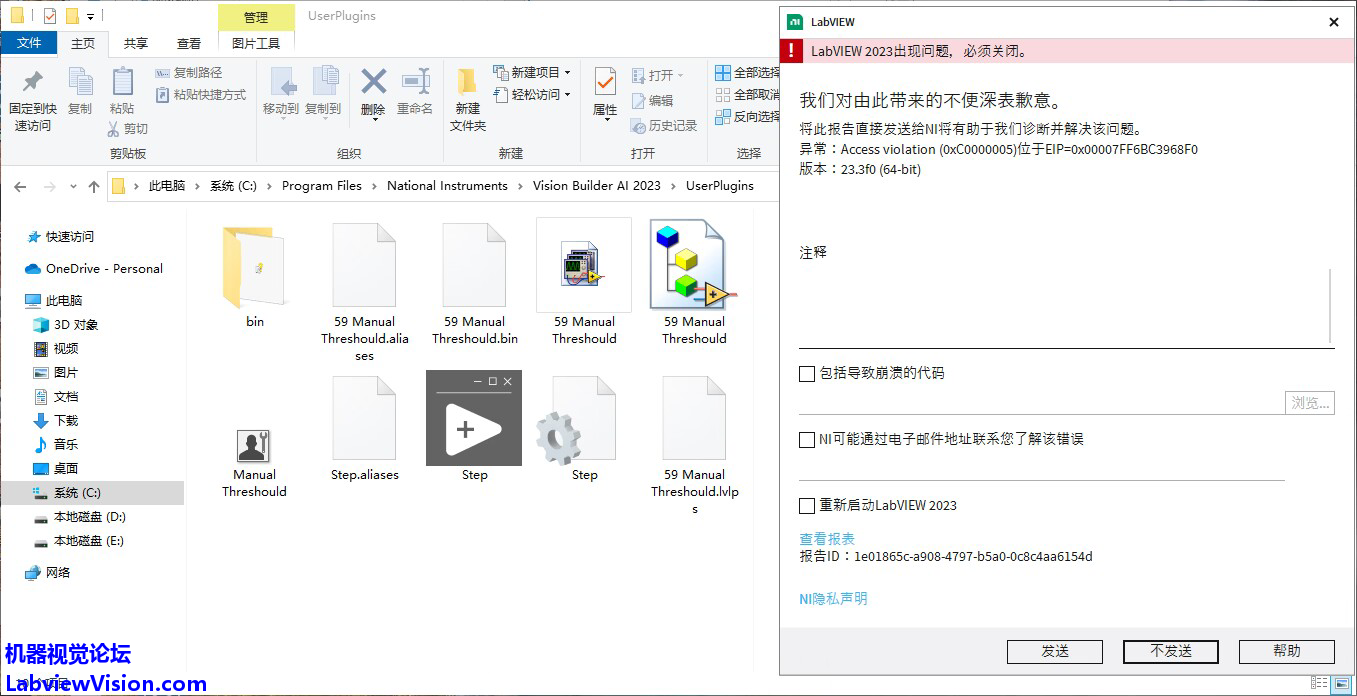The height and width of the screenshot is (696, 1357).
Task: Open the 文件 menu tab
Action: (x=29, y=43)
